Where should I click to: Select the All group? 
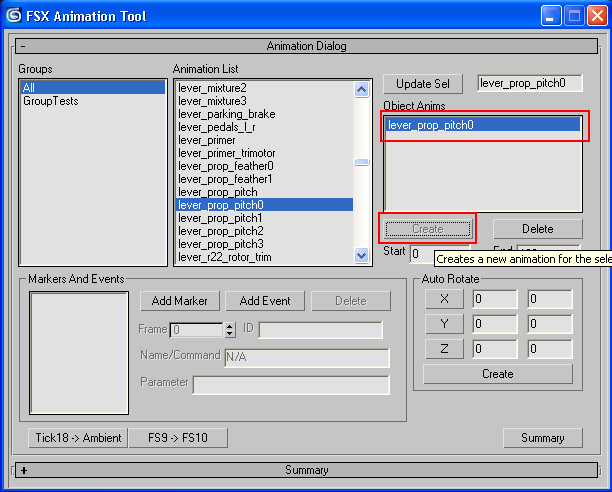[x=93, y=87]
